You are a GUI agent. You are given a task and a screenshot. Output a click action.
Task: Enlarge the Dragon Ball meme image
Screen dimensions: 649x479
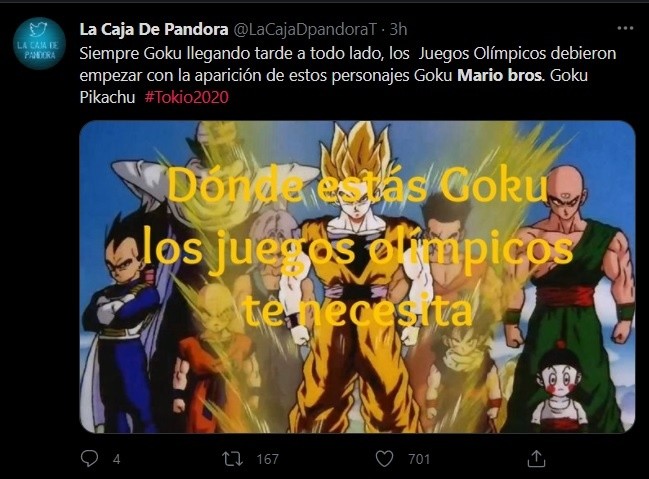pos(357,277)
